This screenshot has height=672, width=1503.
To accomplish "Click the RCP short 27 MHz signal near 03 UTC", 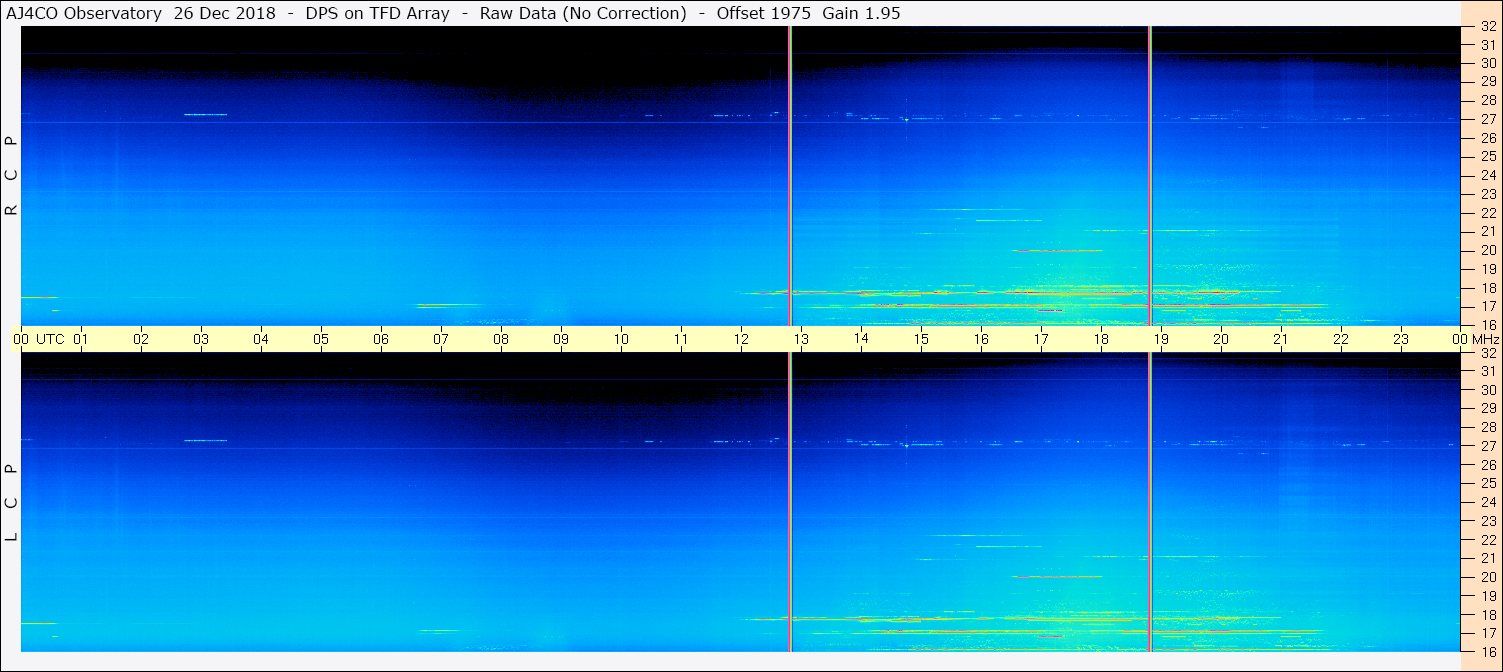I will [206, 114].
